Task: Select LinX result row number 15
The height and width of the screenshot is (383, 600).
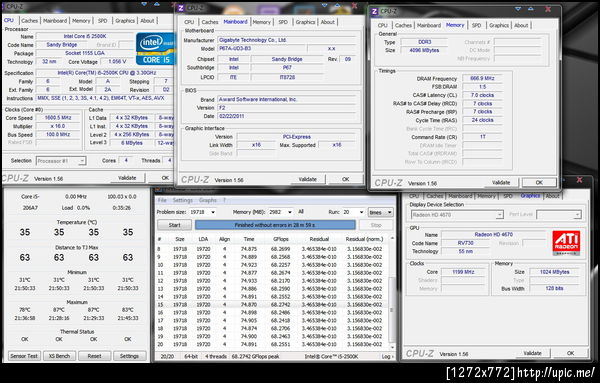Action: tap(272, 305)
